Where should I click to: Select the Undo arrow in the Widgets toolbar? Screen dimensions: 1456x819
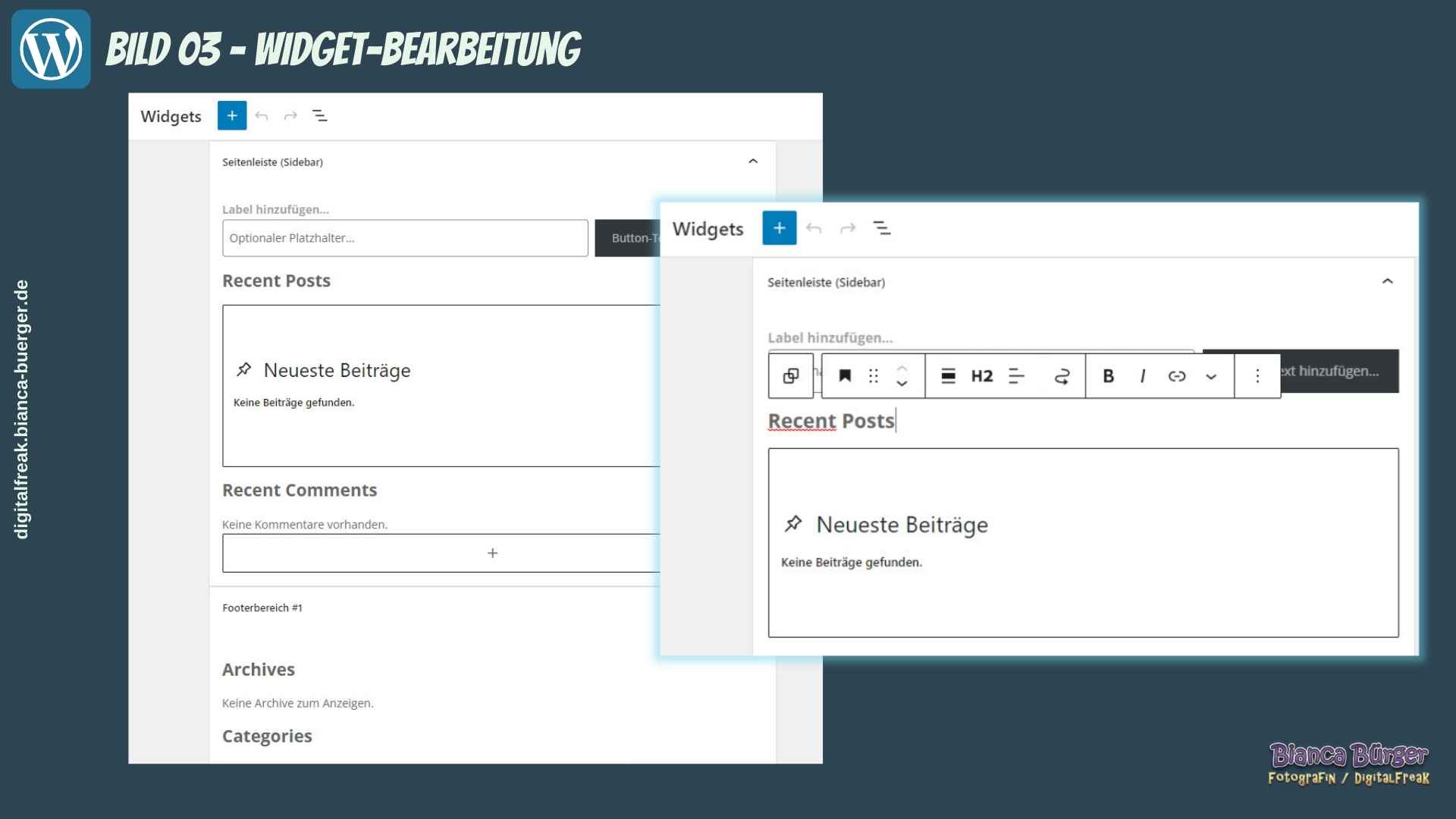[816, 228]
